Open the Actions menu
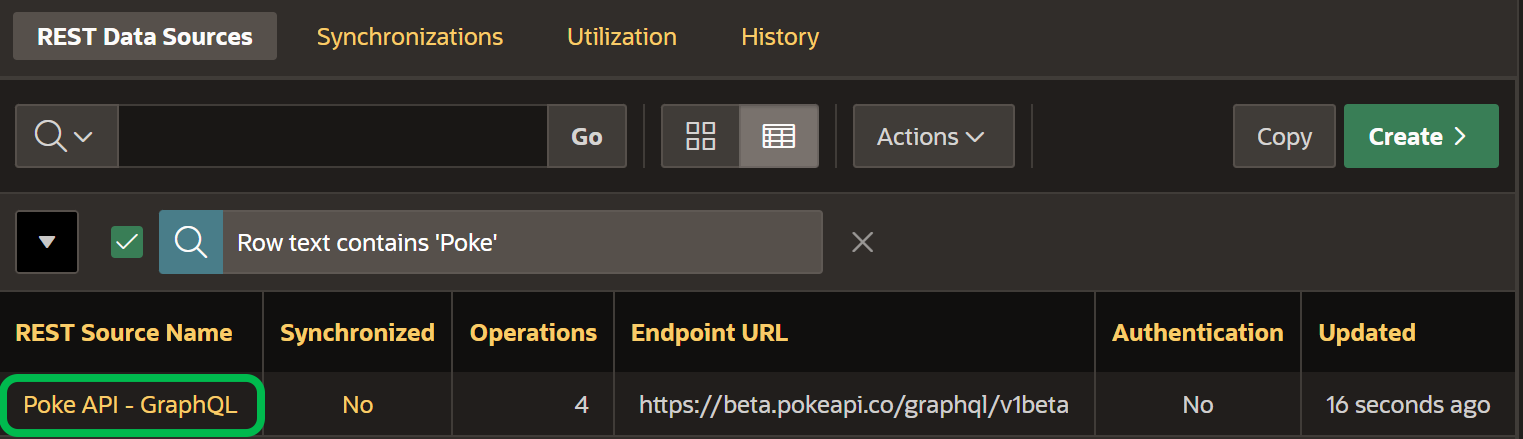1523x439 pixels. [933, 136]
